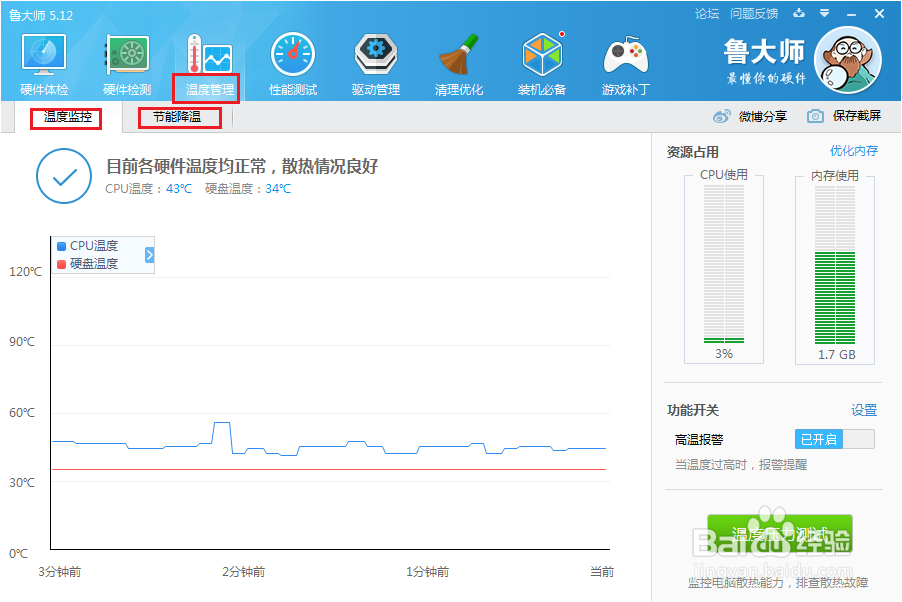The height and width of the screenshot is (602, 902).
Task: Click the 微博分享 text button
Action: point(763,117)
